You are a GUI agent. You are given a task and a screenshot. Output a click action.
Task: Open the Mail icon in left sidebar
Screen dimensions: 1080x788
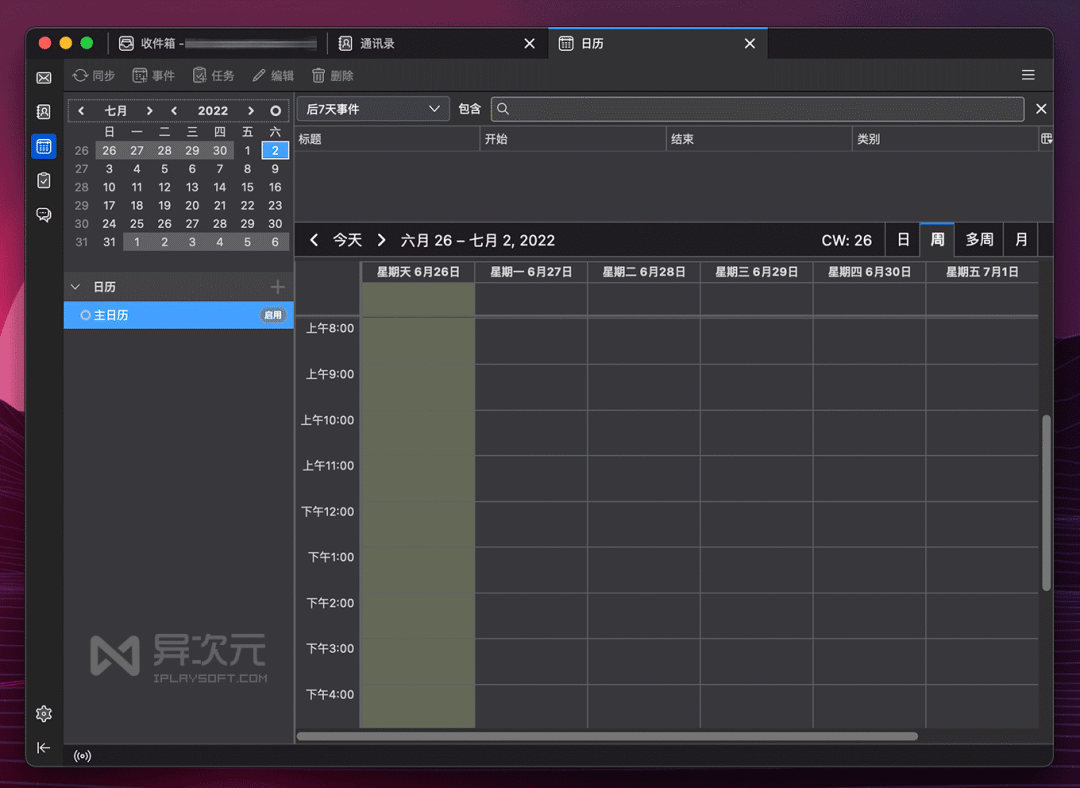pos(44,78)
